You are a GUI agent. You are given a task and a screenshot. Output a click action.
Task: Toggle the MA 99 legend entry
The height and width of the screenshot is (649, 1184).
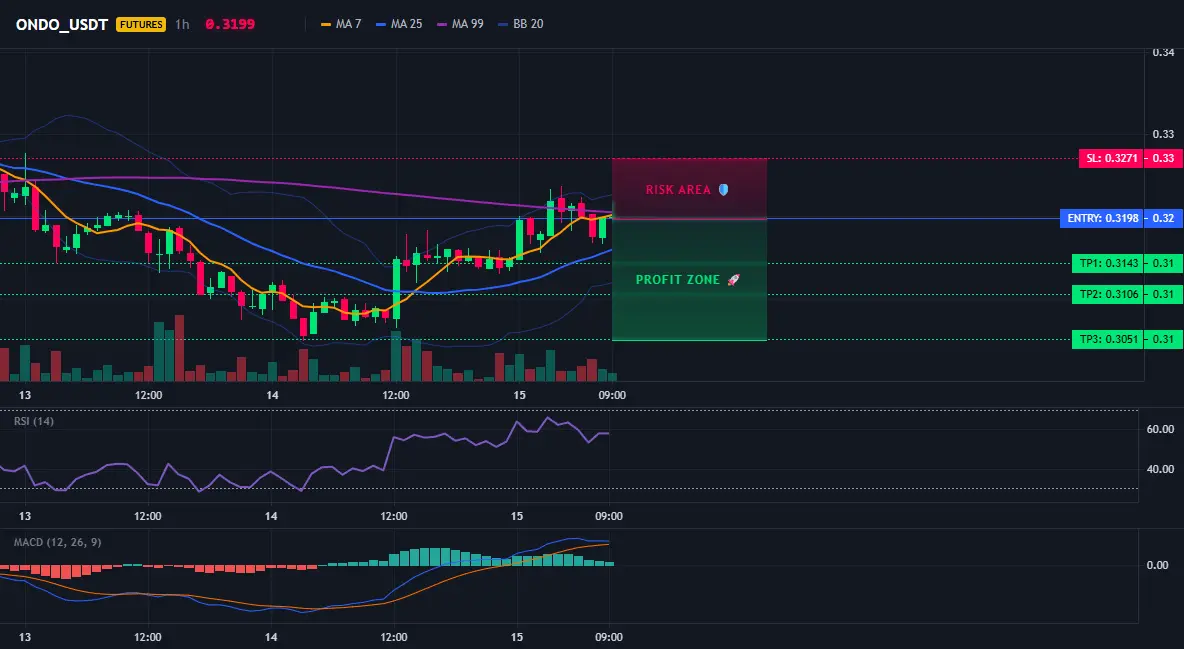pos(460,24)
